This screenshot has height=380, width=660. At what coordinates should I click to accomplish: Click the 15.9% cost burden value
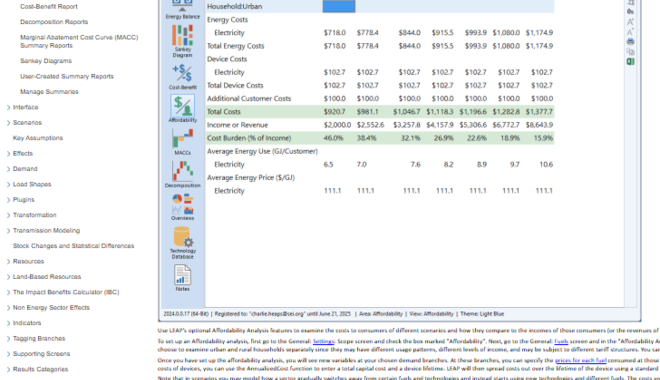tap(543, 138)
